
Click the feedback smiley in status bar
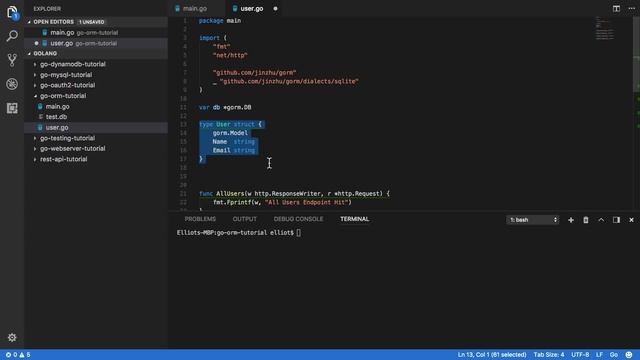point(629,355)
